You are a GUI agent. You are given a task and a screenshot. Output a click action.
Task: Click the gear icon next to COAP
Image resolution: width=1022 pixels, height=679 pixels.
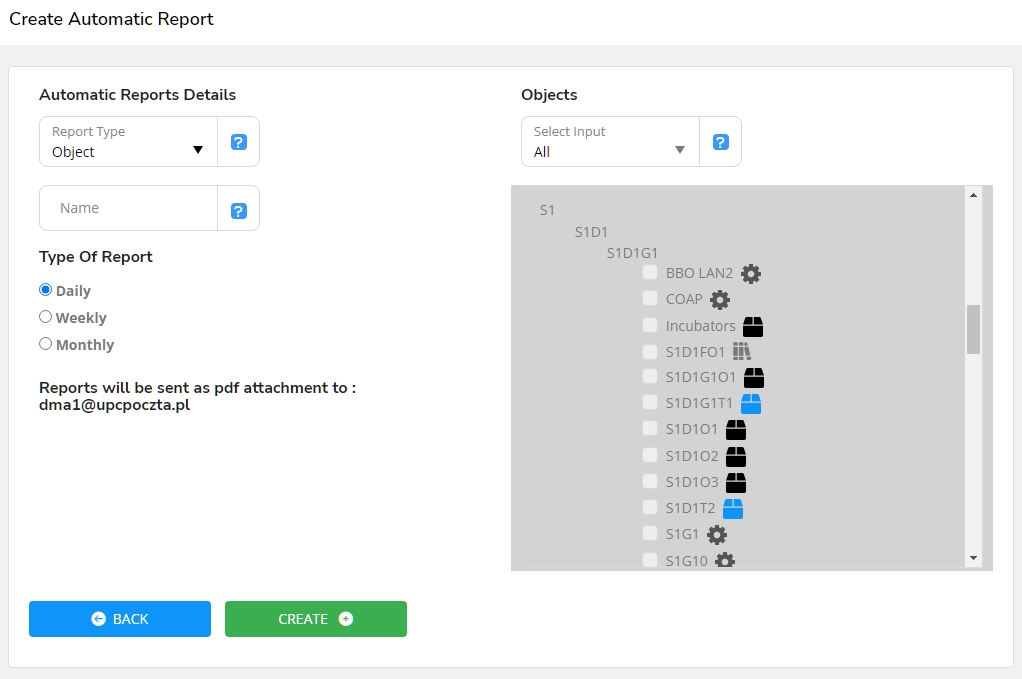[x=720, y=299]
